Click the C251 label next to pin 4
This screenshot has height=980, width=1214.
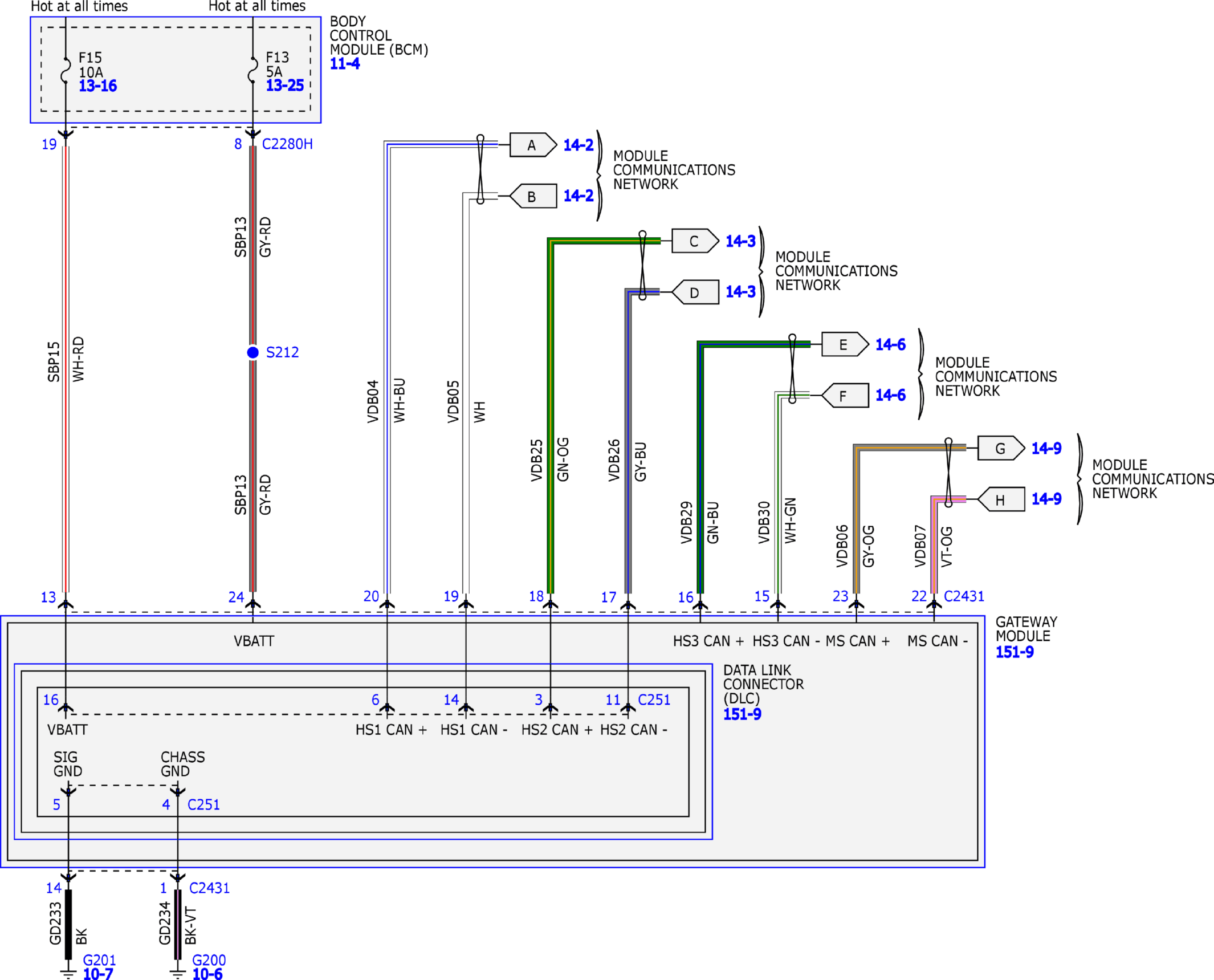coord(203,805)
